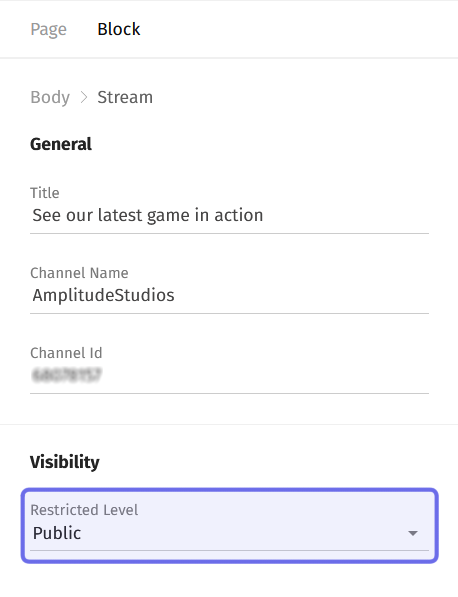
Task: Click the Channel Id label
Action: click(x=66, y=353)
